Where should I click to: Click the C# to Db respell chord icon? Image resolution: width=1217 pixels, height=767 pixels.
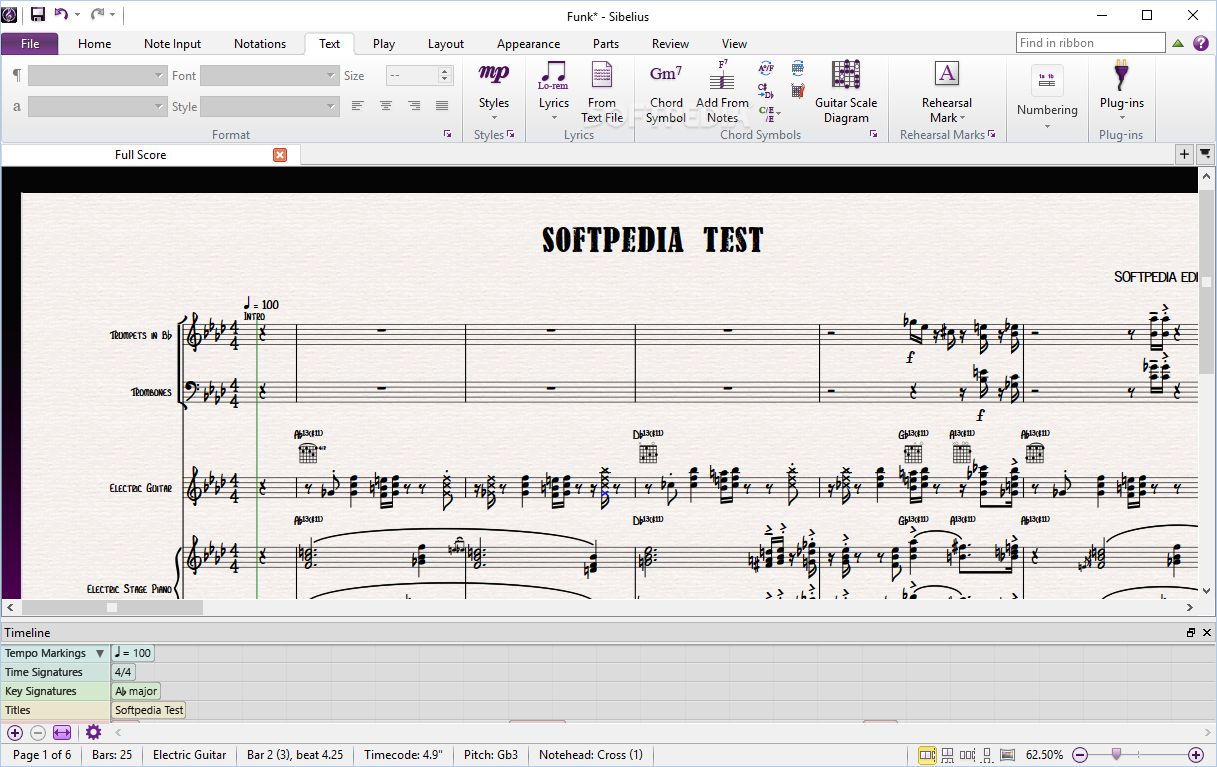(x=766, y=90)
